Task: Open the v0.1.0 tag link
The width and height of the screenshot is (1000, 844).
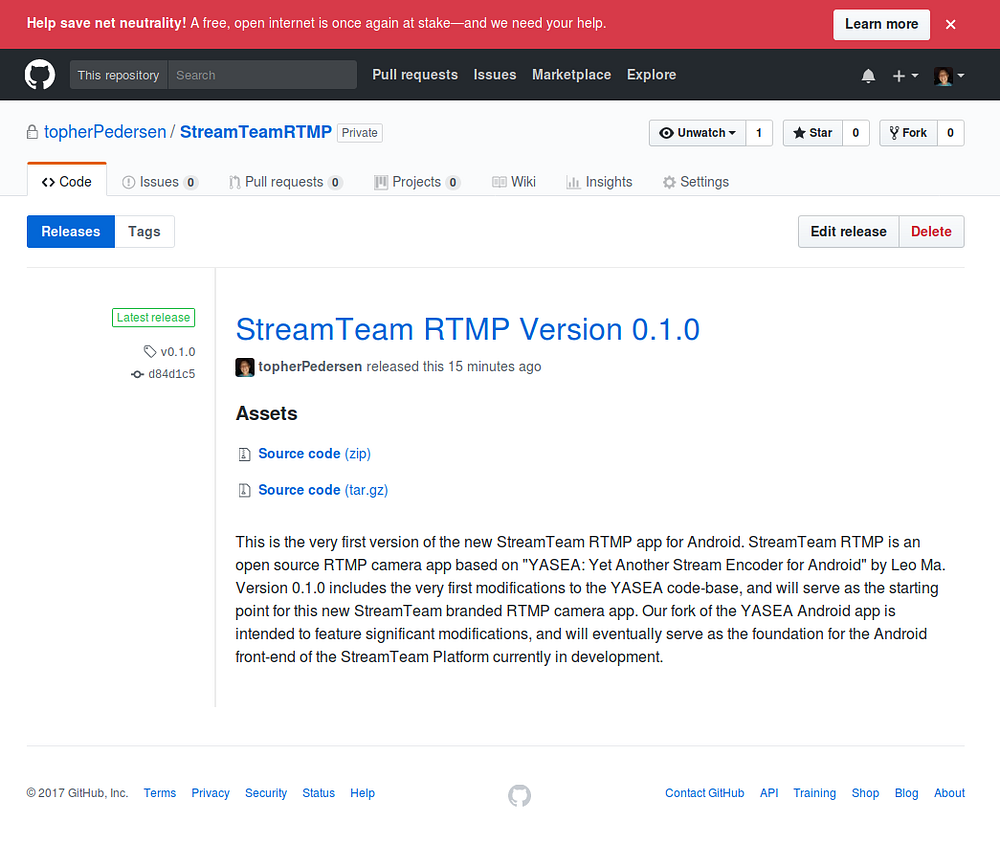Action: click(x=170, y=352)
